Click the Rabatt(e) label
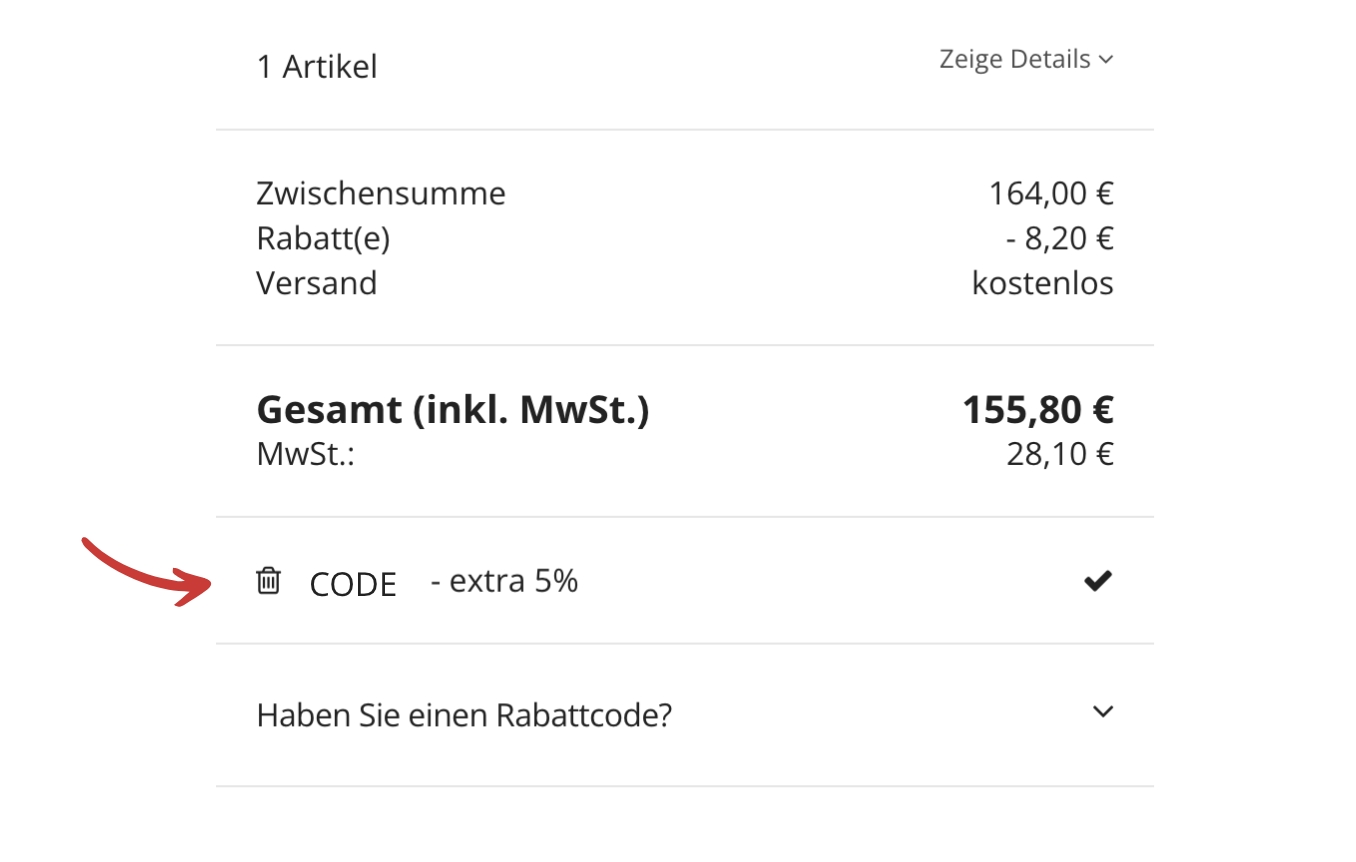Image resolution: width=1356 pixels, height=862 pixels. coord(323,239)
